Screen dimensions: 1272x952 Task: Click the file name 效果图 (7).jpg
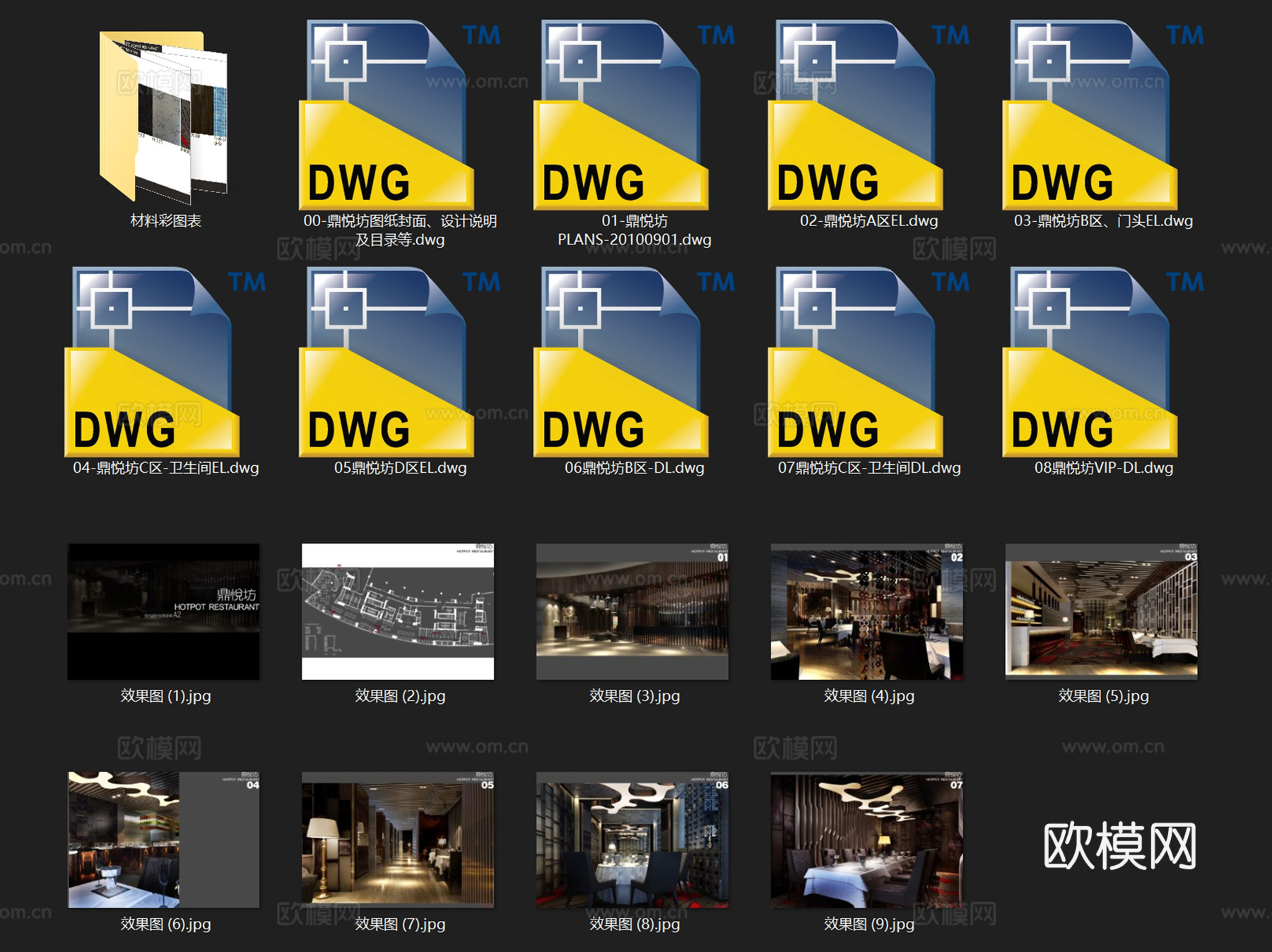coord(401,924)
